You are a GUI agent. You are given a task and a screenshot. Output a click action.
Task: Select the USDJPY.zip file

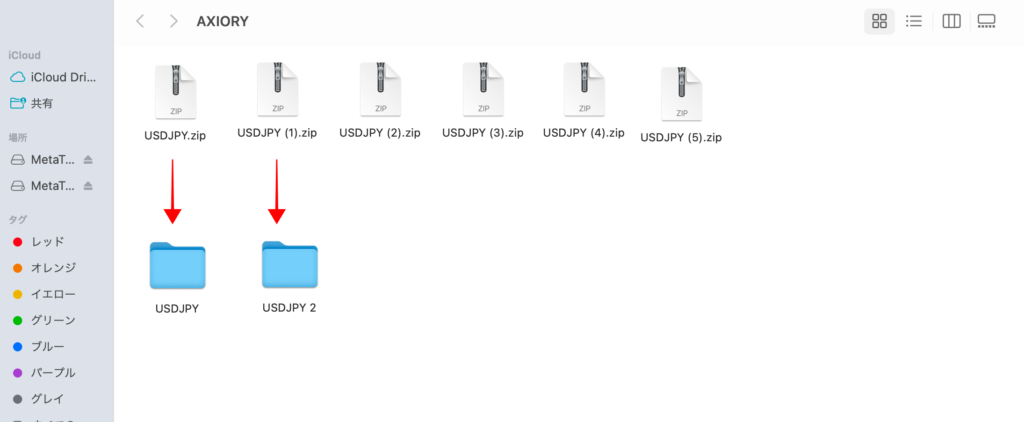[175, 102]
